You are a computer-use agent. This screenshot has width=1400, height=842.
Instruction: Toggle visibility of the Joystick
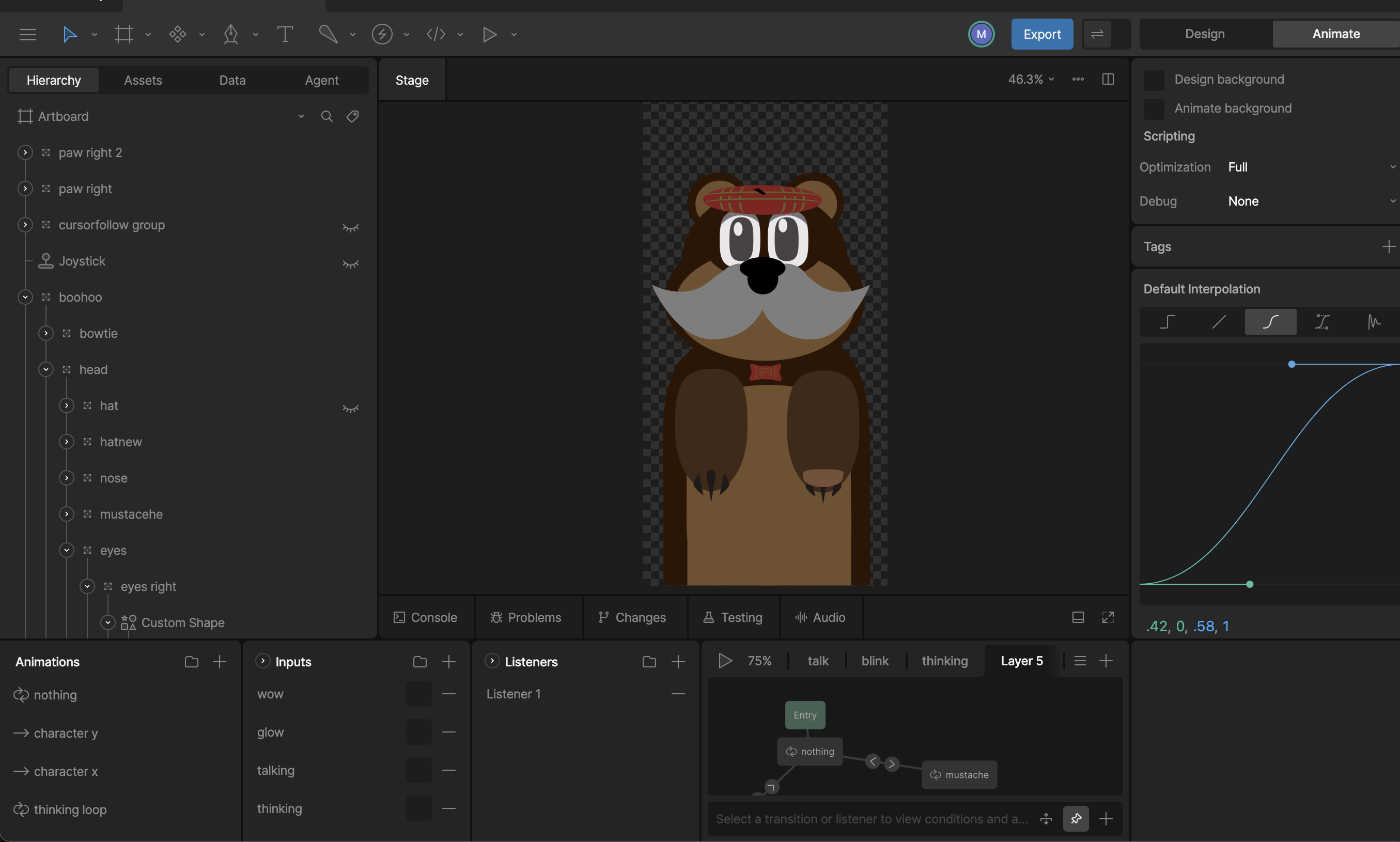click(x=351, y=263)
